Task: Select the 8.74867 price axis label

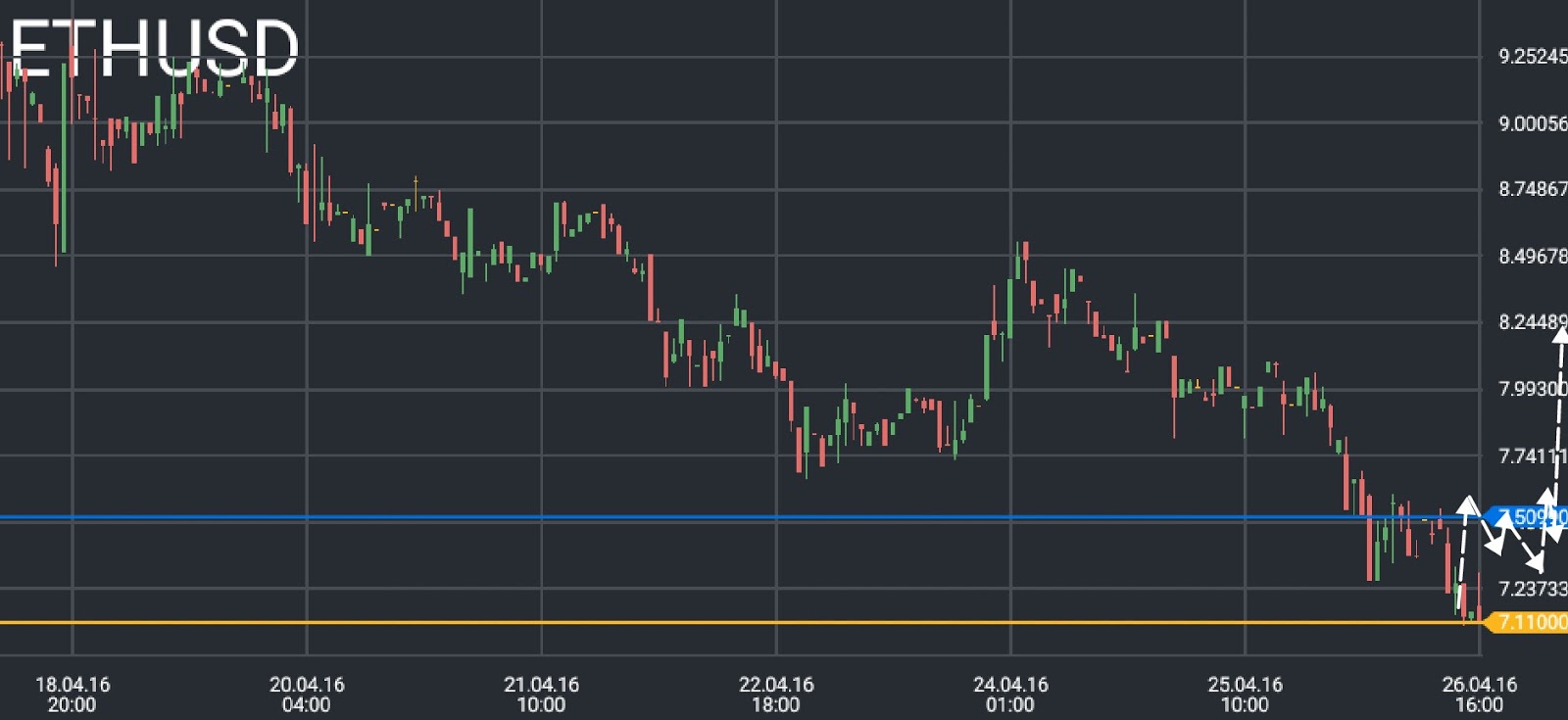Action: coord(1533,189)
